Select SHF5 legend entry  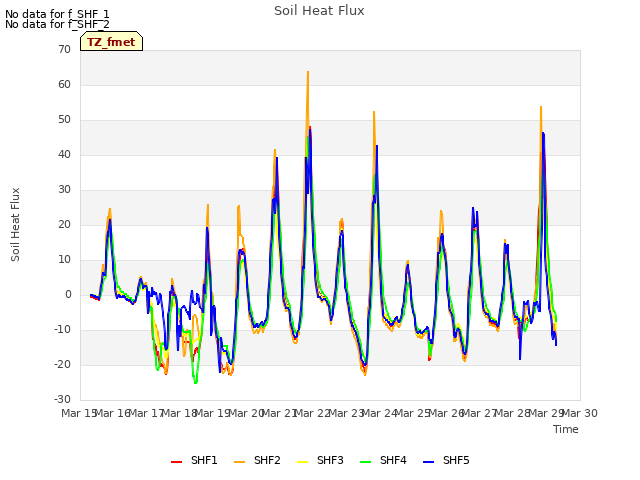[446, 460]
